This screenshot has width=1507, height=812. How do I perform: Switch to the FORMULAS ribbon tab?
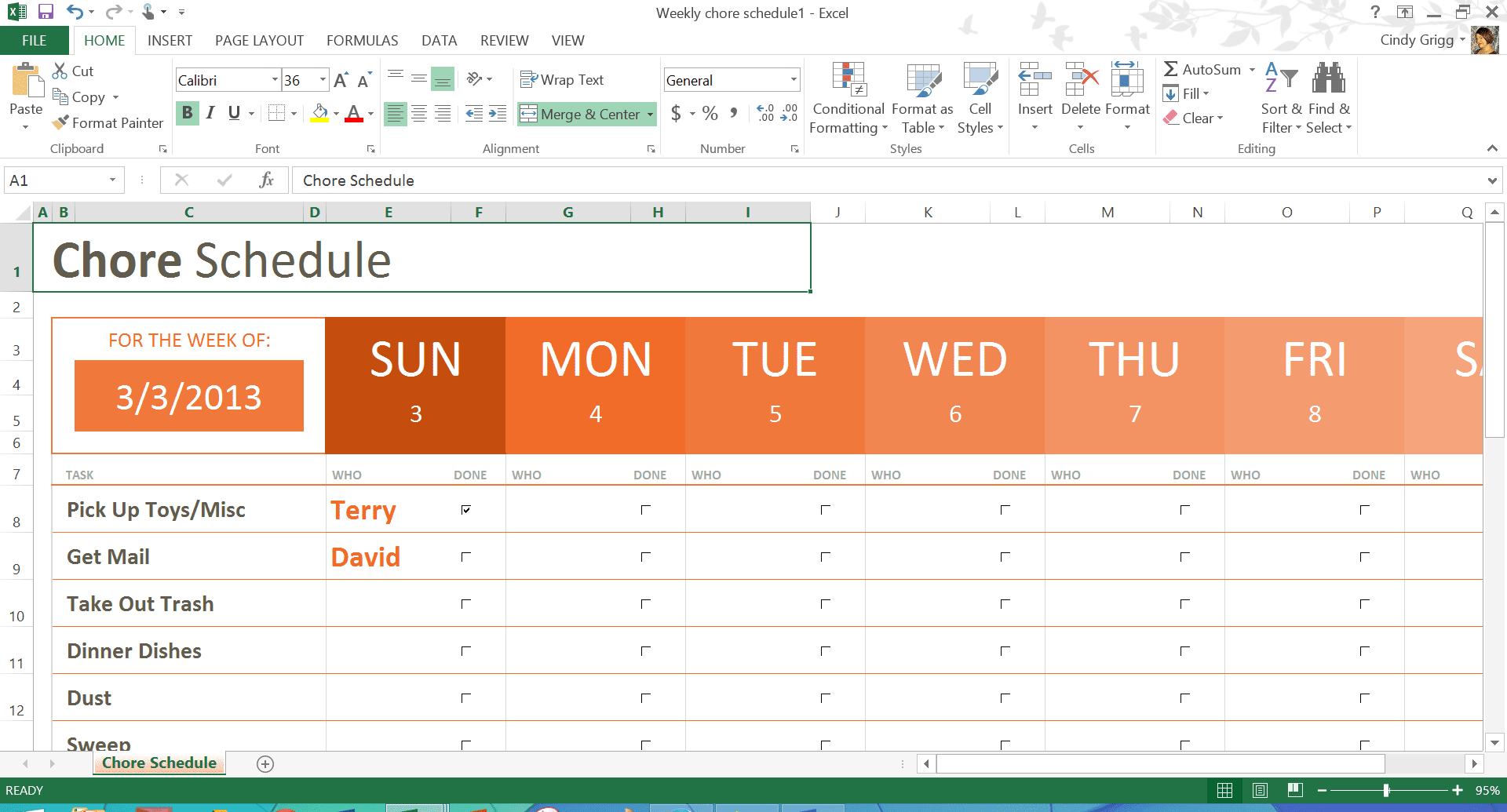point(362,40)
